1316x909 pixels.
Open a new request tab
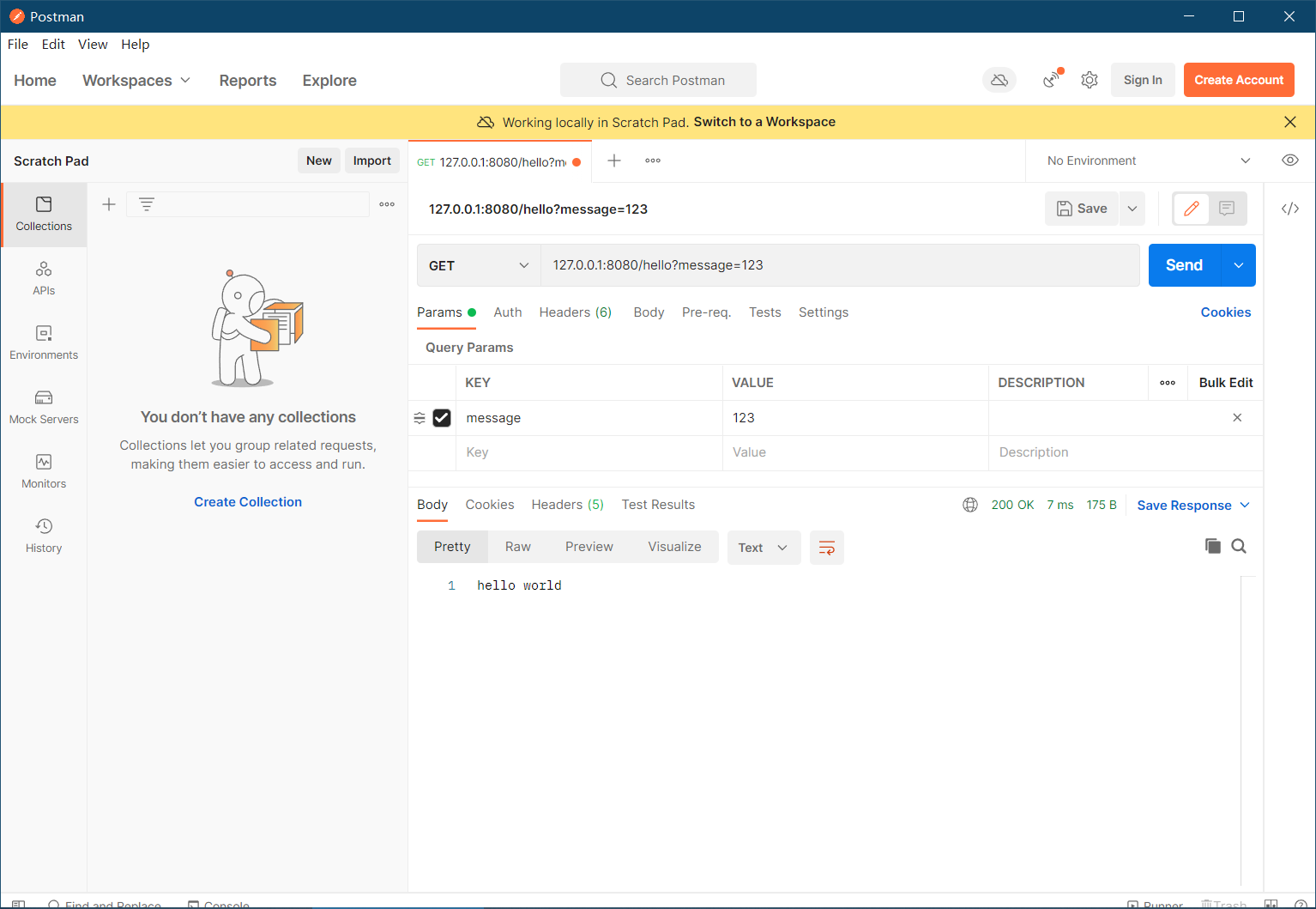coord(614,161)
